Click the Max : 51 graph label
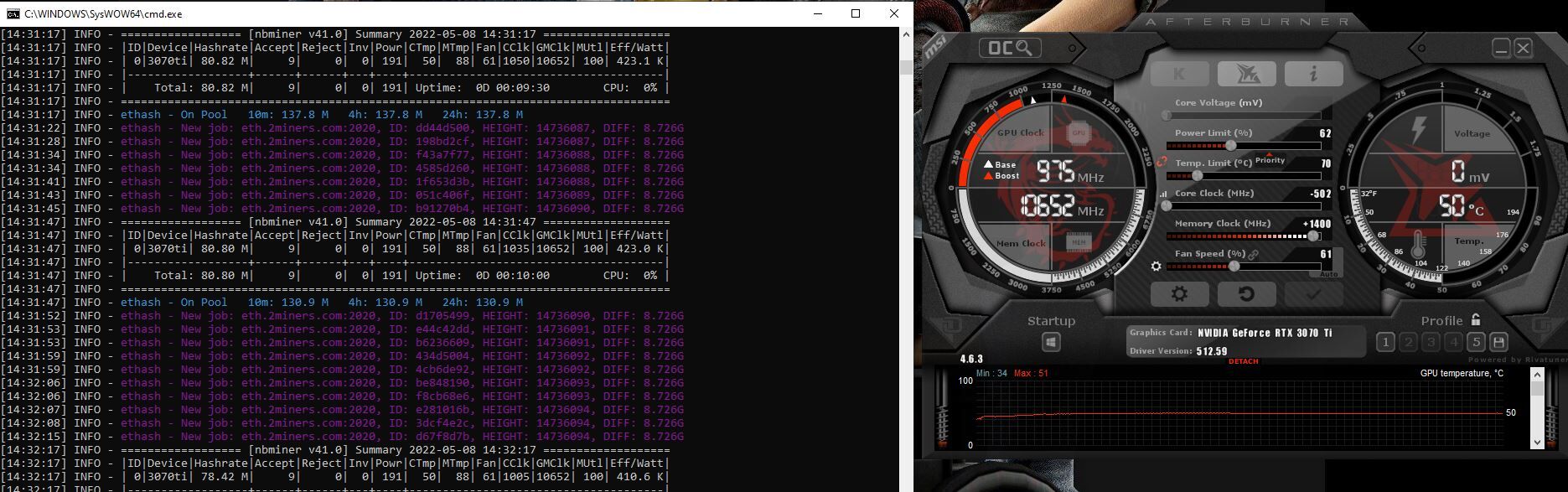The width and height of the screenshot is (1568, 492). 1031,374
